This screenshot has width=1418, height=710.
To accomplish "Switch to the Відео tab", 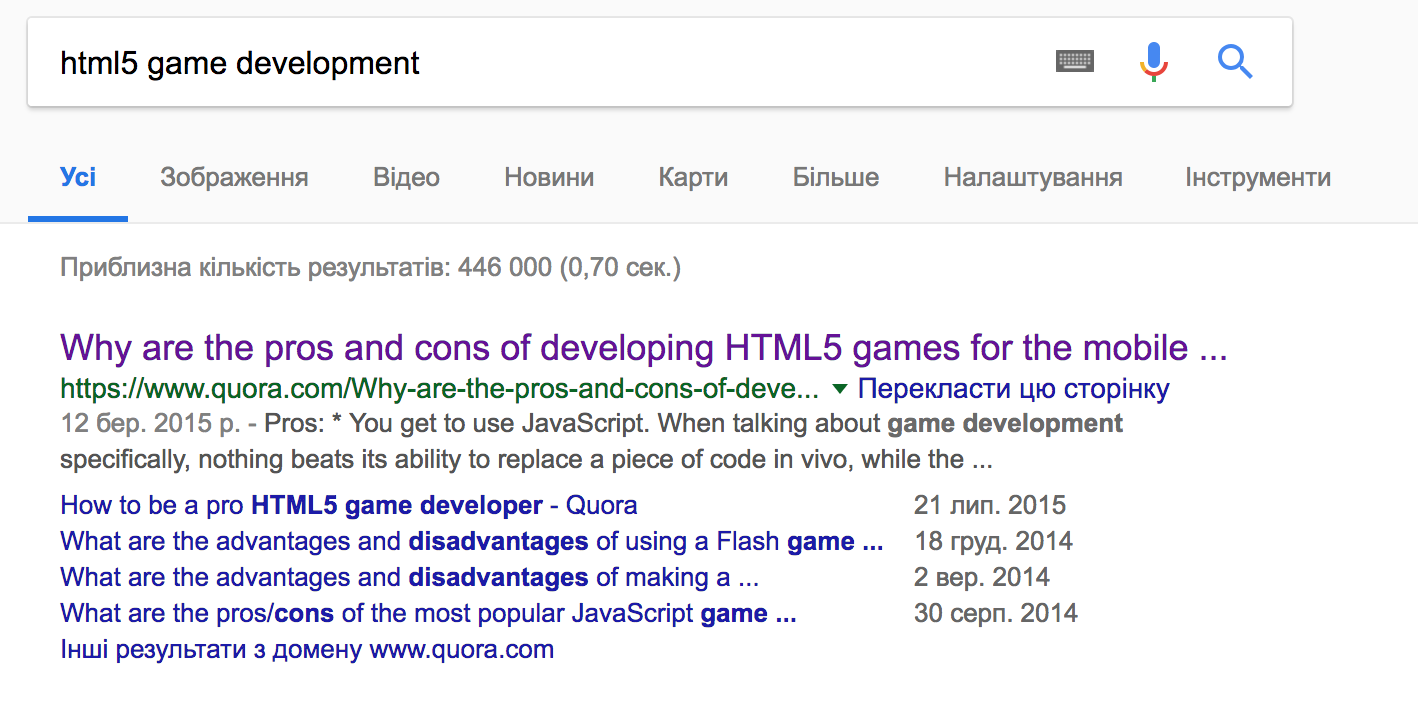I will pos(406,178).
